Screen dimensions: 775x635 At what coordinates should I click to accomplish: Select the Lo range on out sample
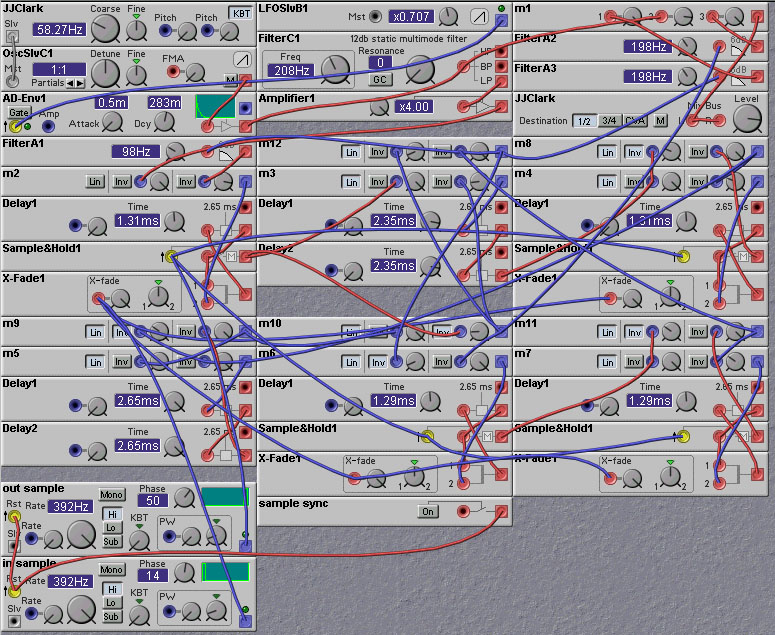[x=112, y=527]
